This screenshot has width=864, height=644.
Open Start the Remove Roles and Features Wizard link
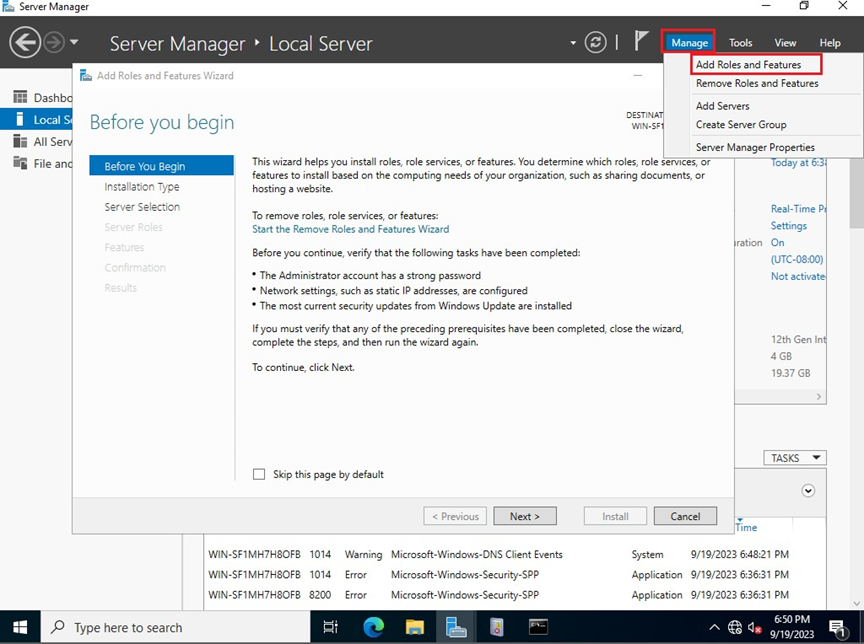pos(350,229)
